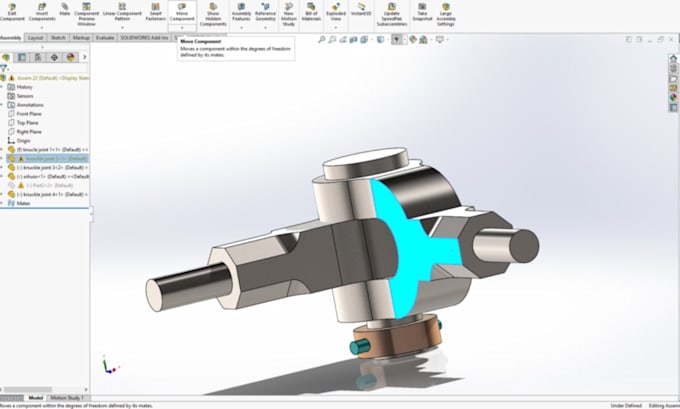Switch to Evaluate ribbon tab
The width and height of the screenshot is (680, 409).
coord(105,38)
